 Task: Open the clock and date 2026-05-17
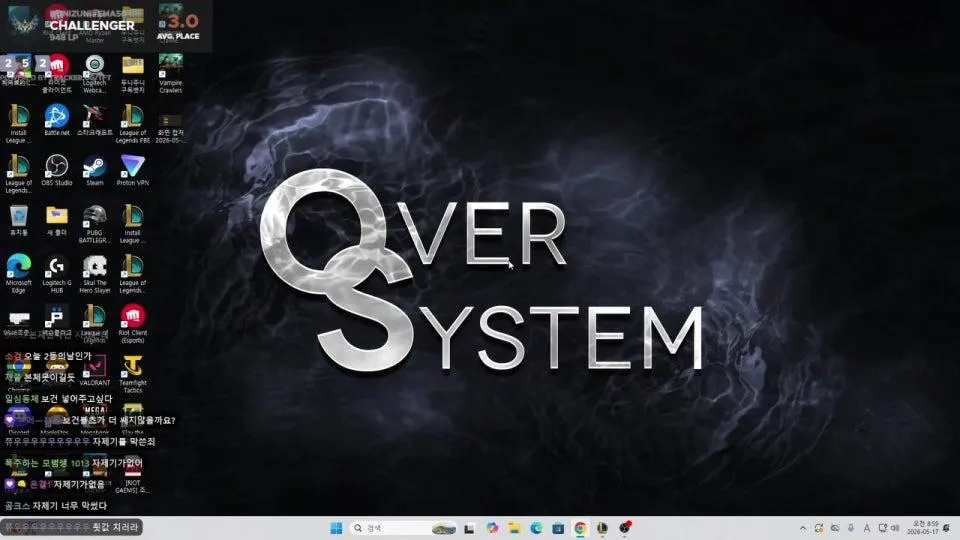pos(923,528)
